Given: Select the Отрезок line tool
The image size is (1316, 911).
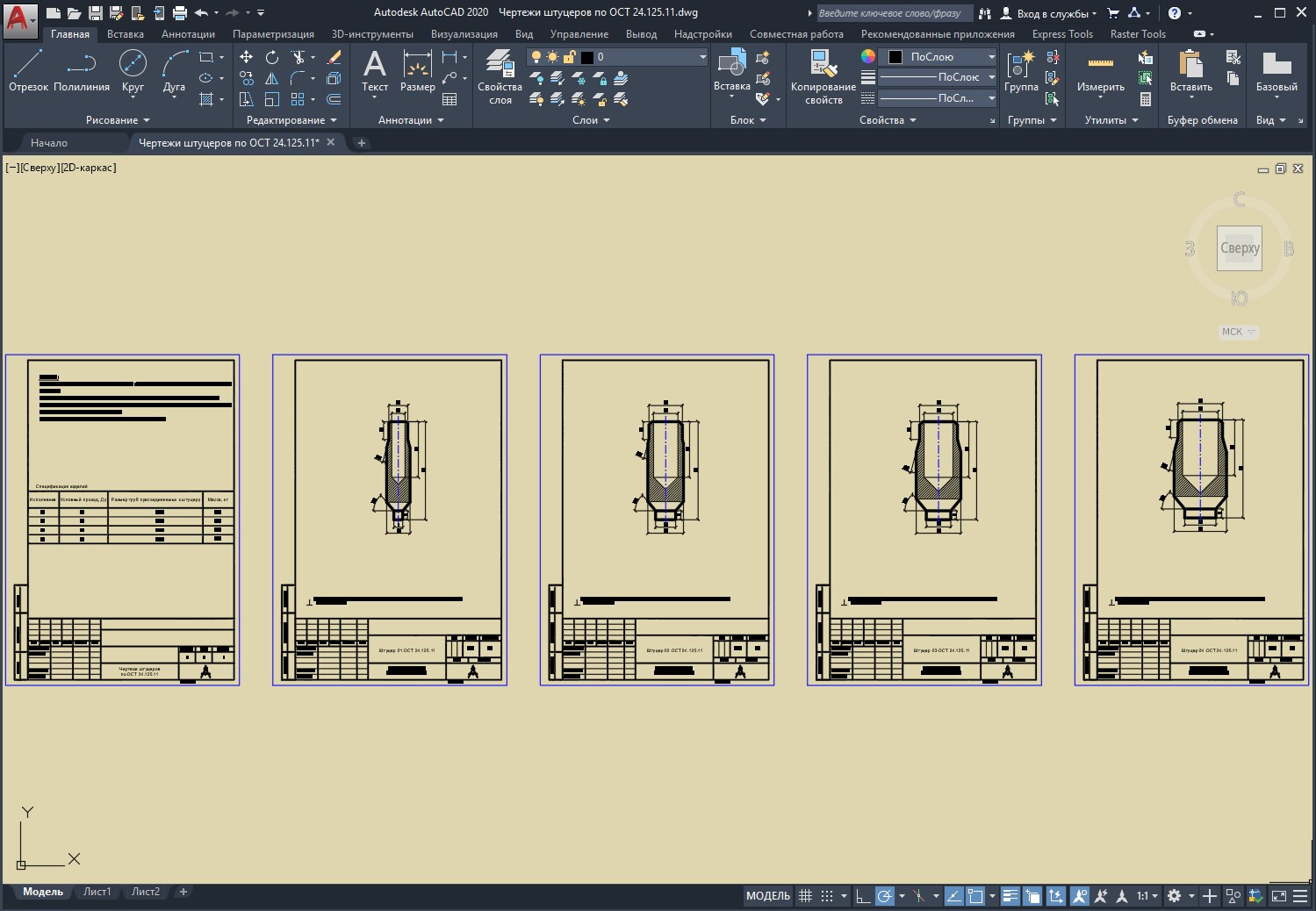Looking at the screenshot, I should click(x=28, y=70).
